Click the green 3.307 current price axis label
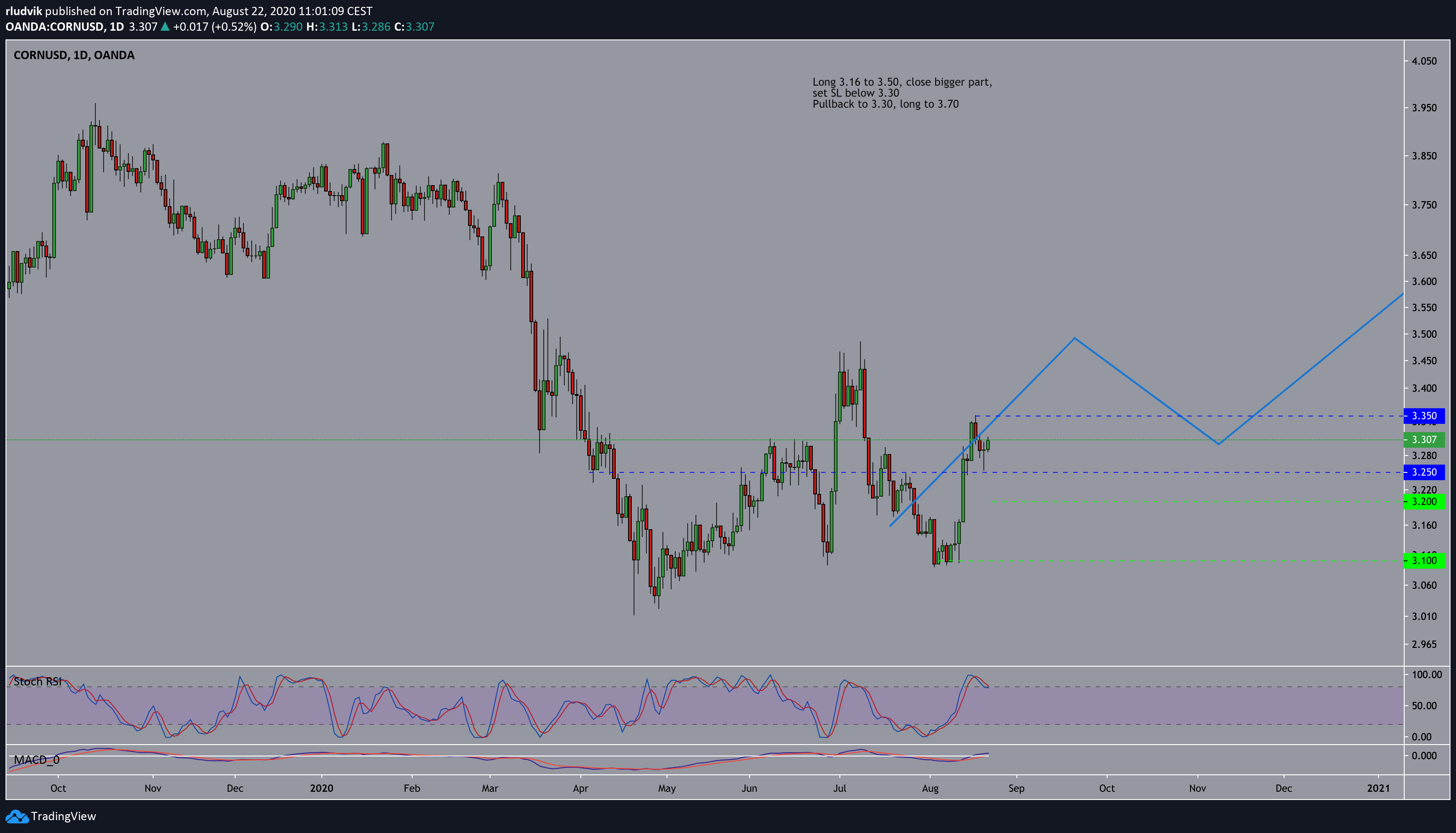 pyautogui.click(x=1424, y=440)
